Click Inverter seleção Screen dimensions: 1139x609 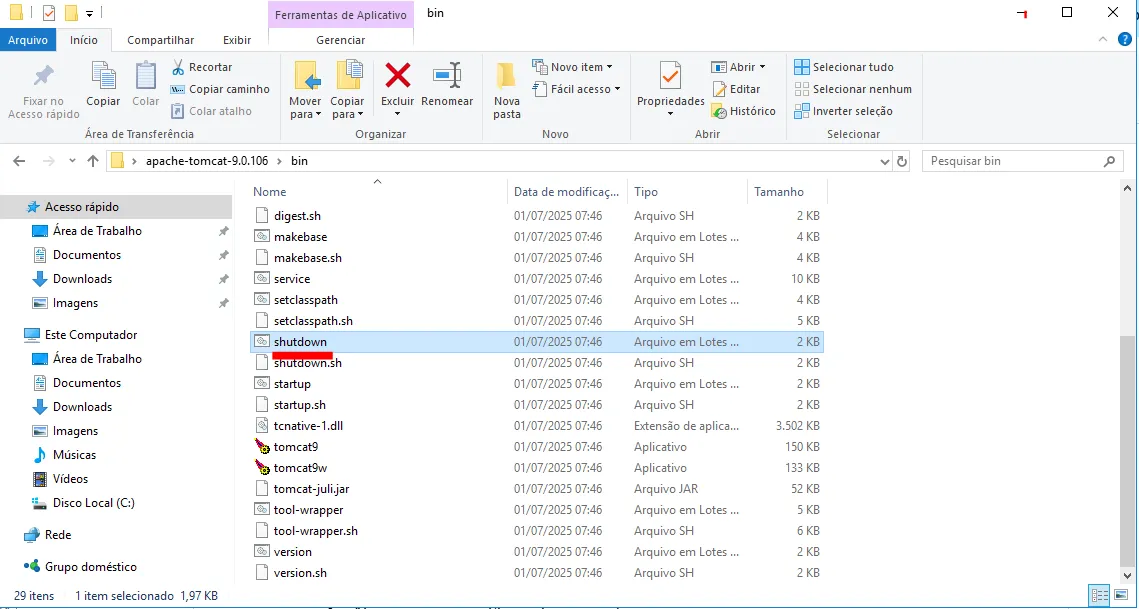pyautogui.click(x=843, y=111)
